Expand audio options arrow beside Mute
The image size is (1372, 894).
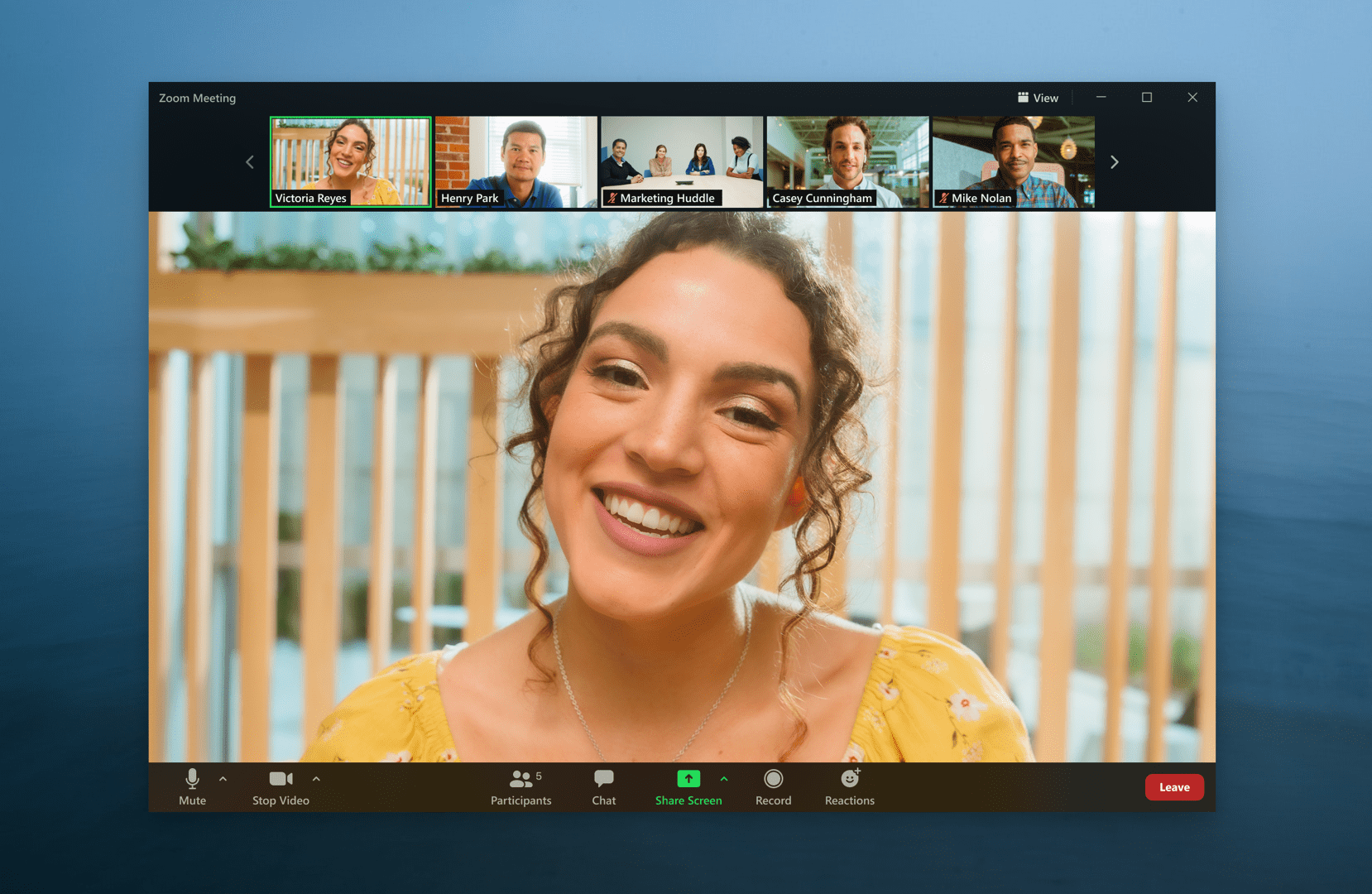(223, 779)
